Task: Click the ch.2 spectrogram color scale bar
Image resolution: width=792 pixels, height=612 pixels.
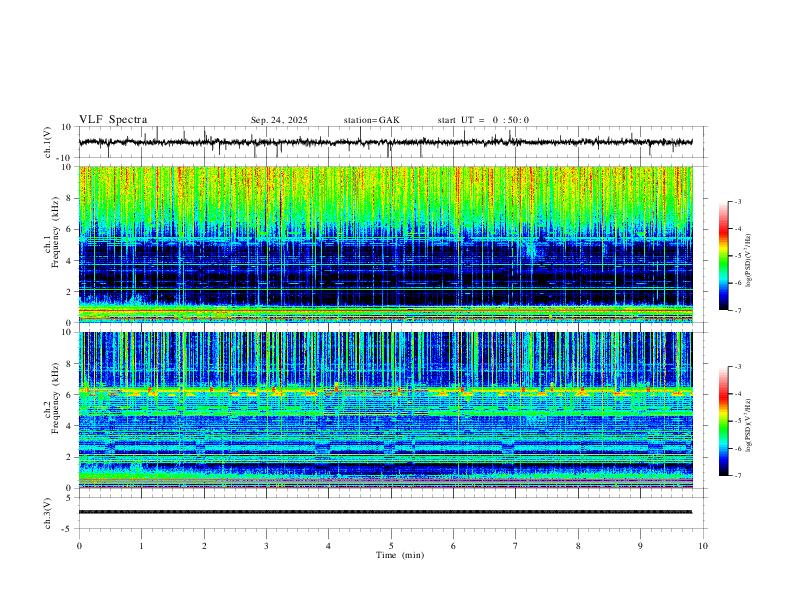Action: pos(724,421)
